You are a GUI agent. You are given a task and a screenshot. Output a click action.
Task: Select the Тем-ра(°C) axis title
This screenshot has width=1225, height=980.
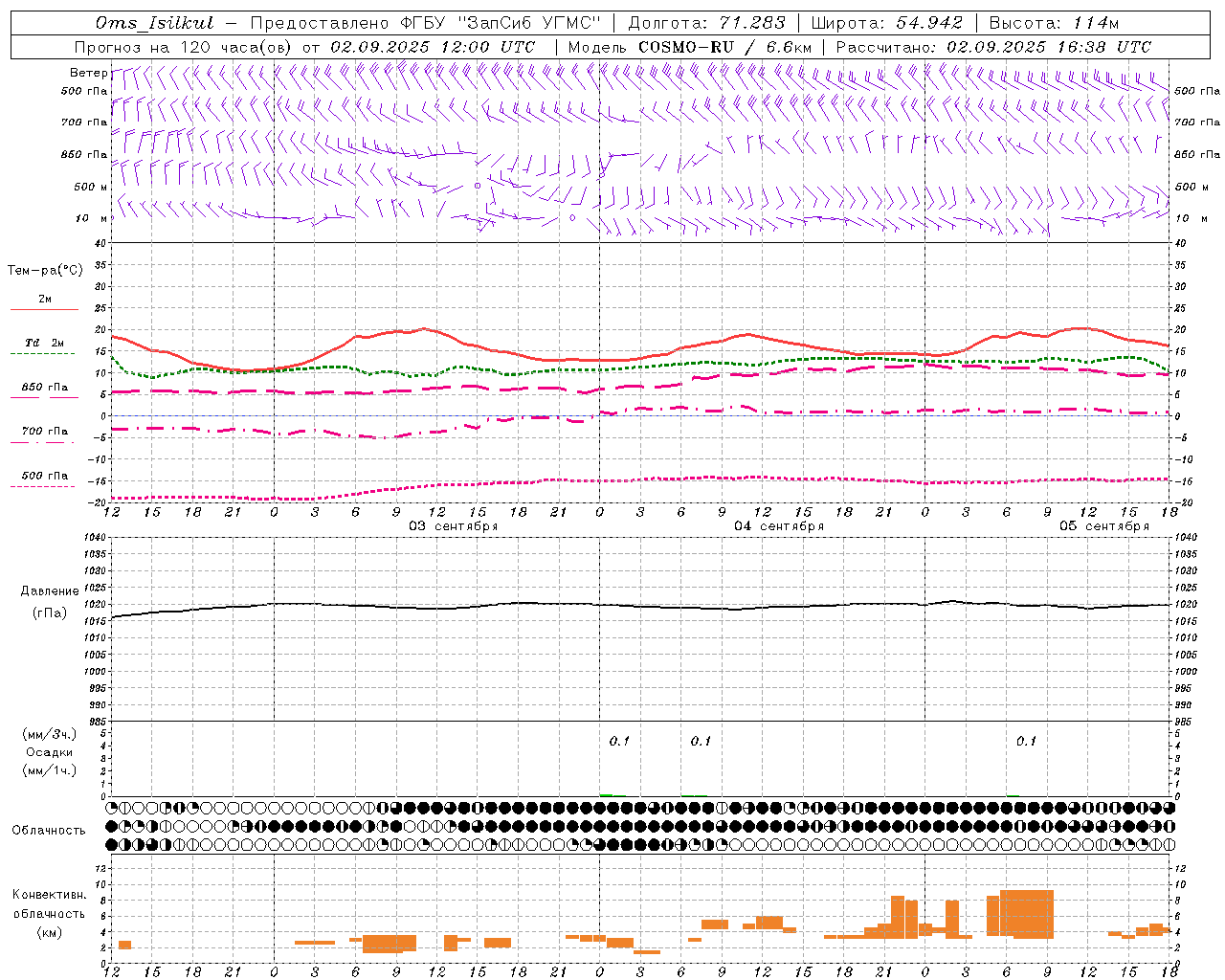(x=45, y=270)
